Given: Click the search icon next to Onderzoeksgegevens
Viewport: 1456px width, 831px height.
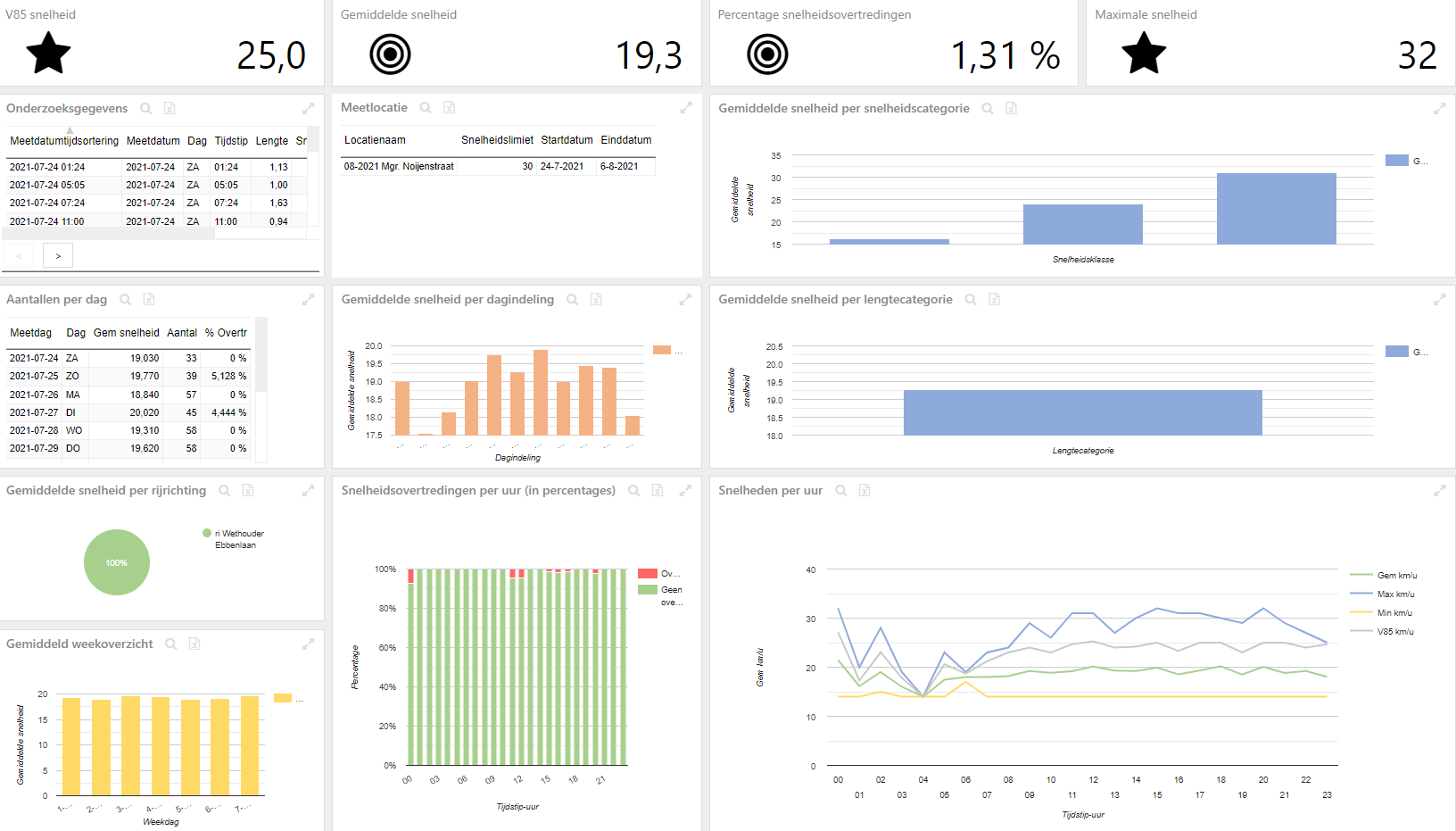Looking at the screenshot, I should (x=145, y=108).
